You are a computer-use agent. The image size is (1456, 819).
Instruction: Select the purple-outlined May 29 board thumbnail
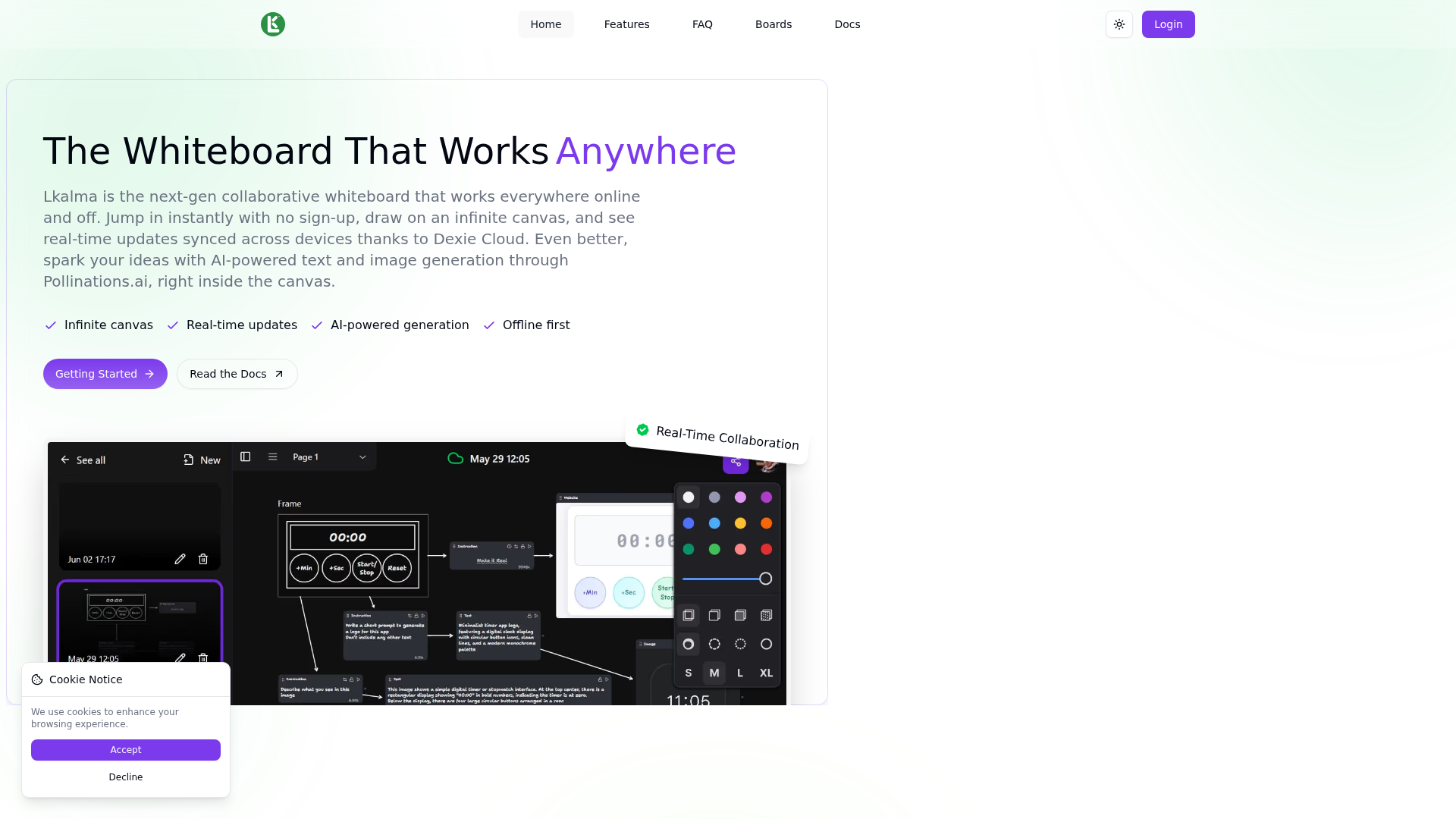140,622
